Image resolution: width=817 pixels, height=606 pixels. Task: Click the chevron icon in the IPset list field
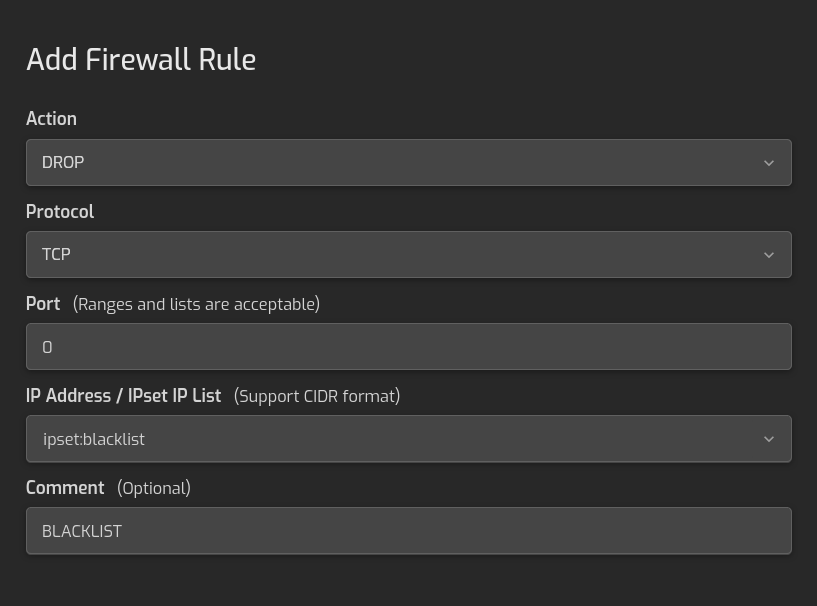(769, 439)
